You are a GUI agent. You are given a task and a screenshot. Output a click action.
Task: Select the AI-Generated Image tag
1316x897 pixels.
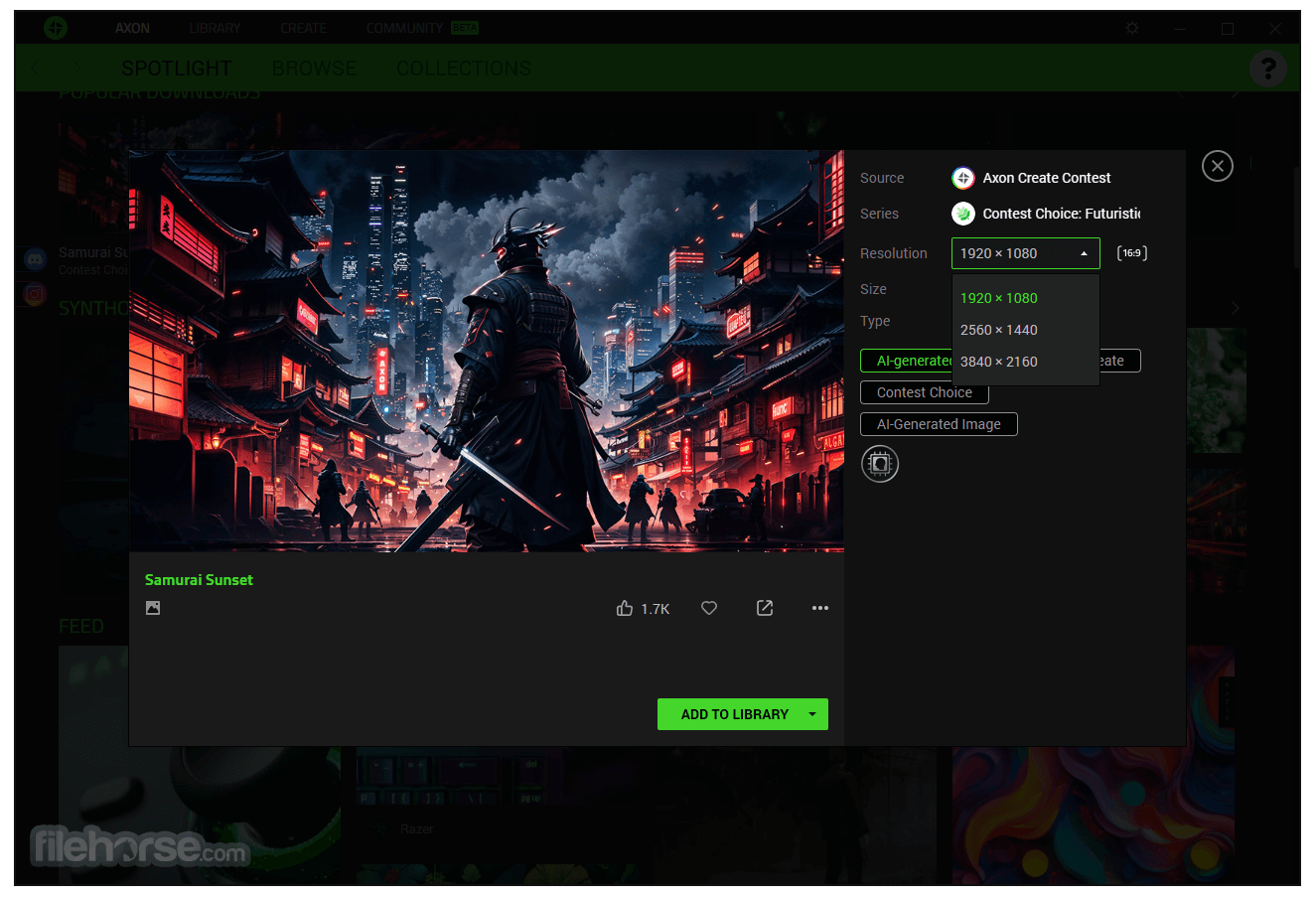point(939,424)
